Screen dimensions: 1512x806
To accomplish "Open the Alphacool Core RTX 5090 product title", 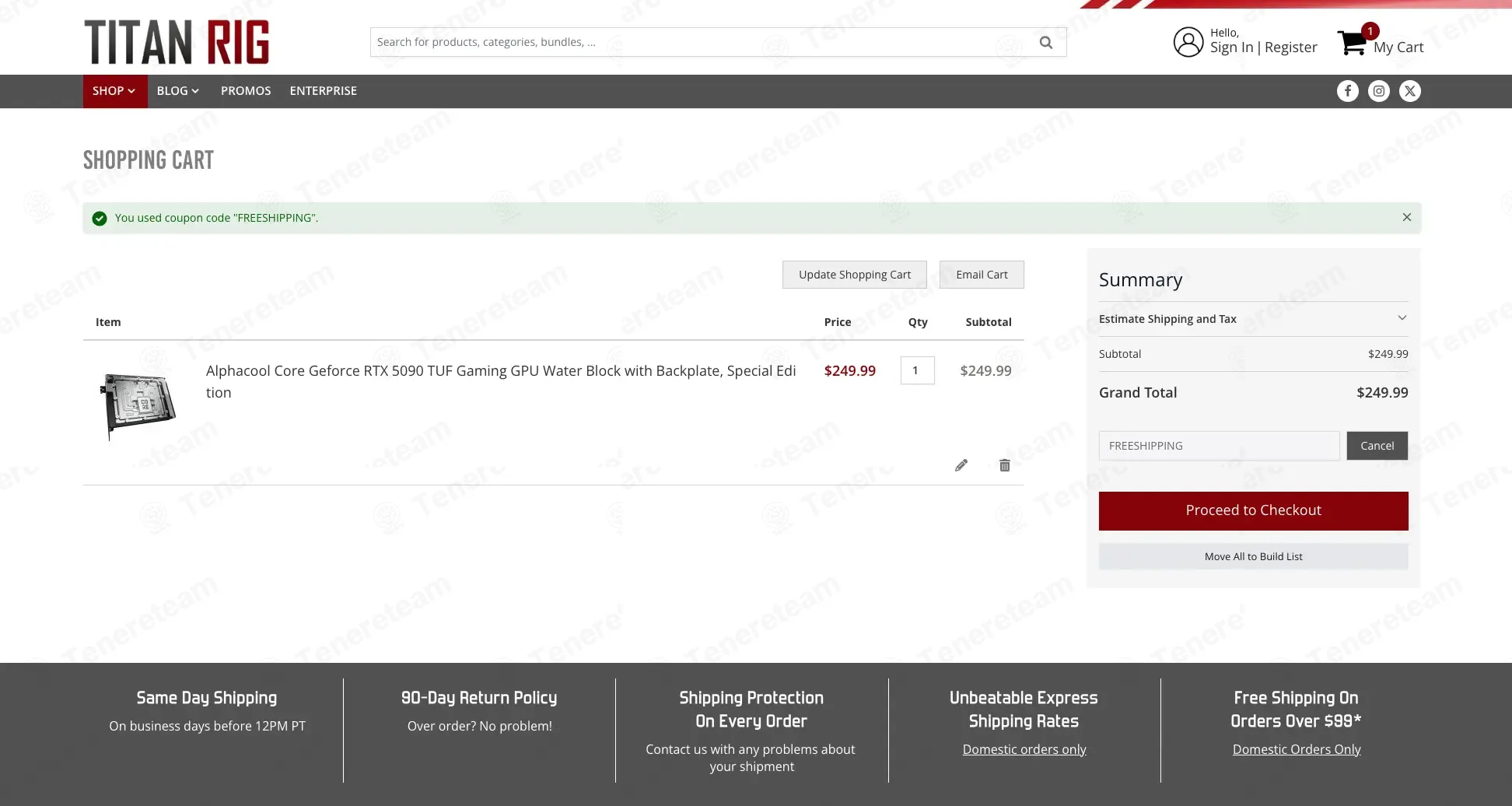I will [501, 381].
